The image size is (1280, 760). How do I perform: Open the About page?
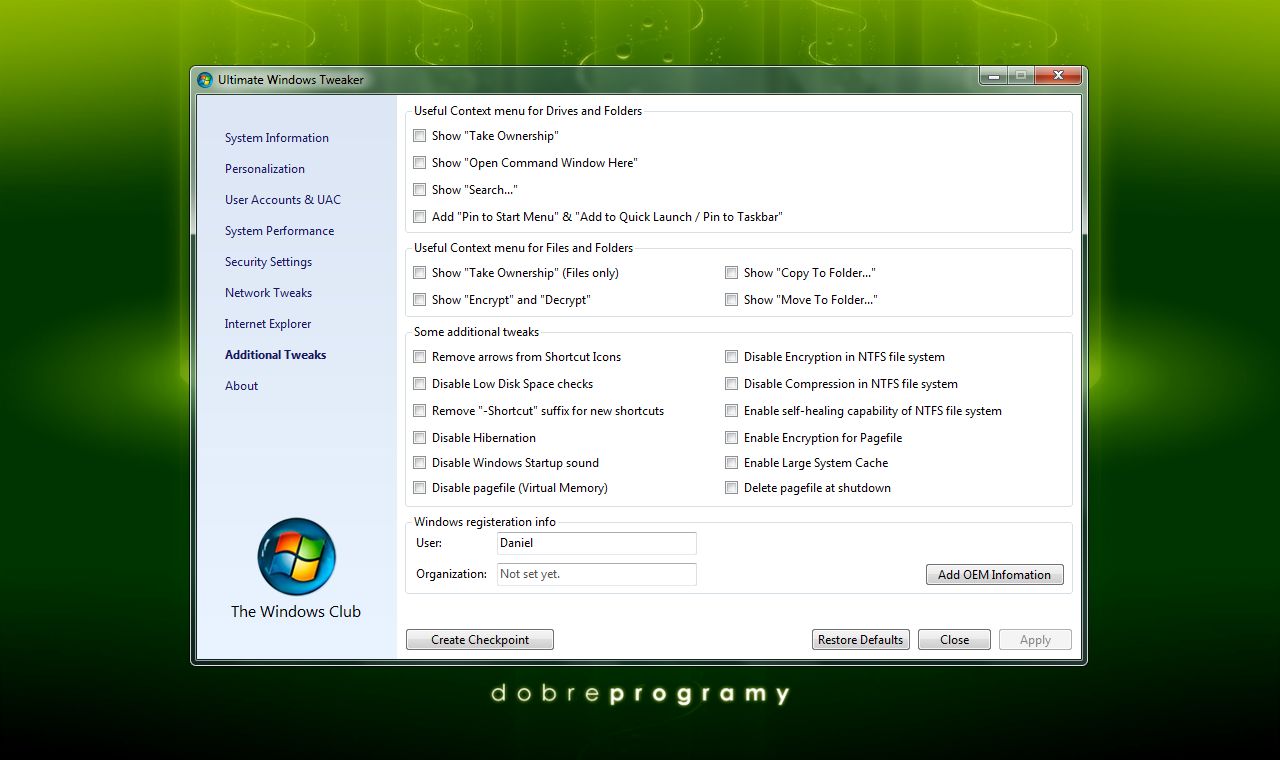(241, 386)
